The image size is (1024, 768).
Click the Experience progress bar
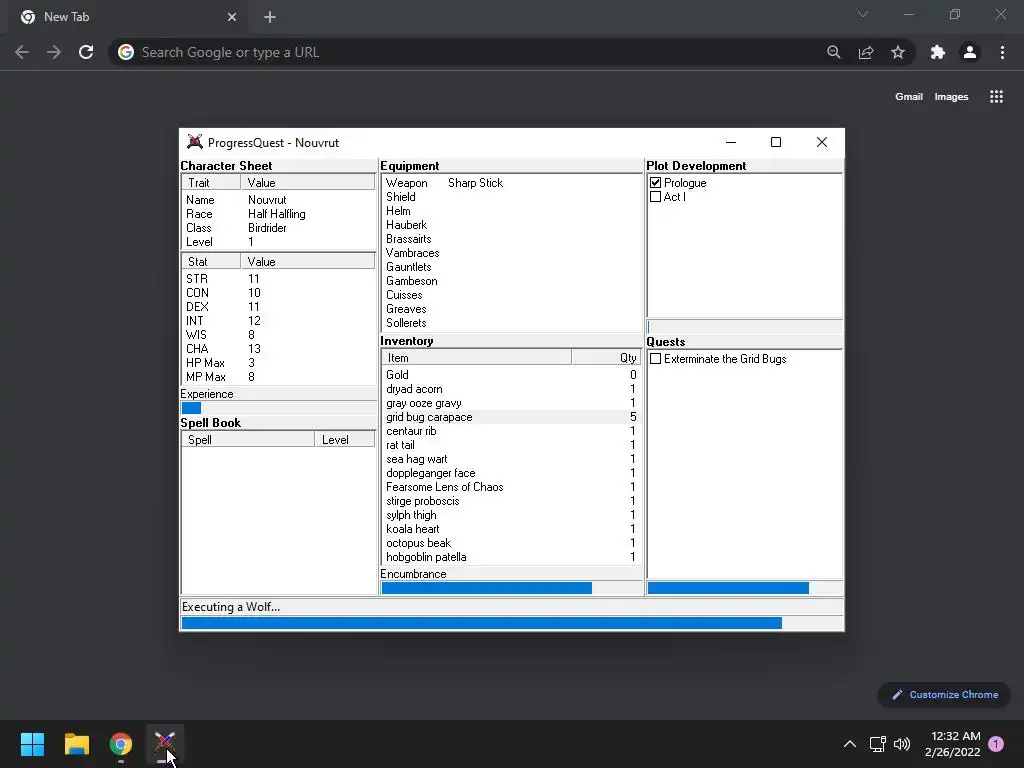(278, 408)
